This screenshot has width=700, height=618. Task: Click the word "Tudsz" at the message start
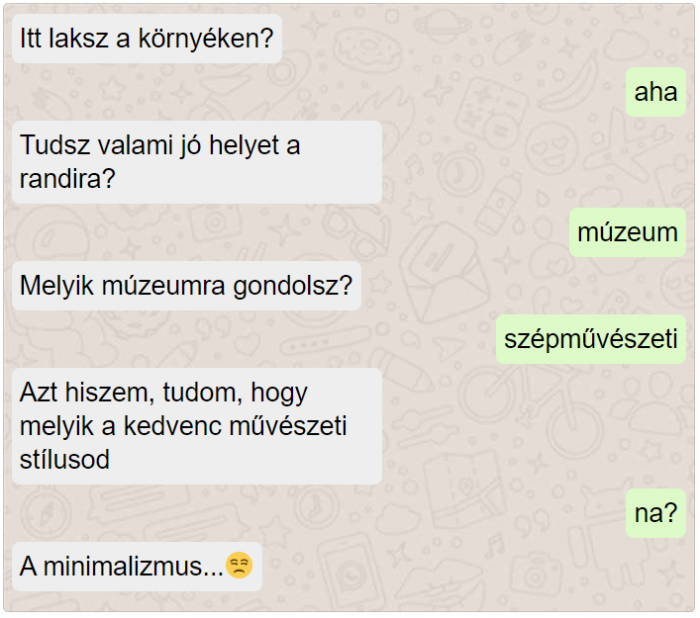pos(55,145)
